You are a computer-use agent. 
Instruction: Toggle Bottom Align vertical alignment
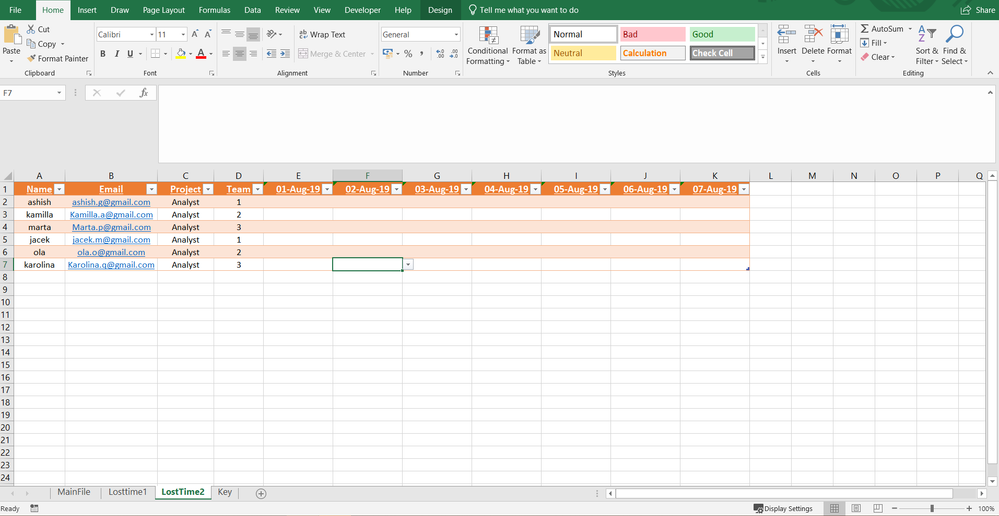tap(254, 34)
